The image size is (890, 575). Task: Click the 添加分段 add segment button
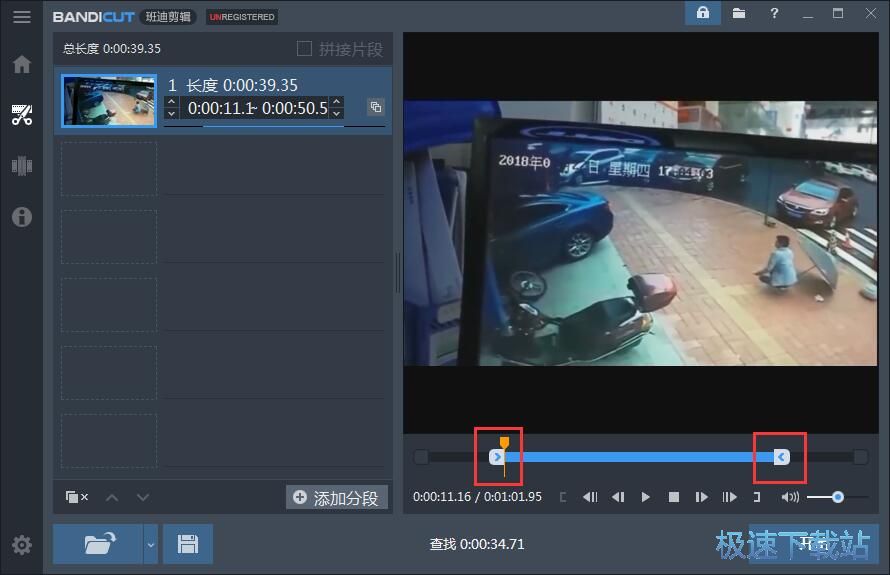tap(337, 498)
